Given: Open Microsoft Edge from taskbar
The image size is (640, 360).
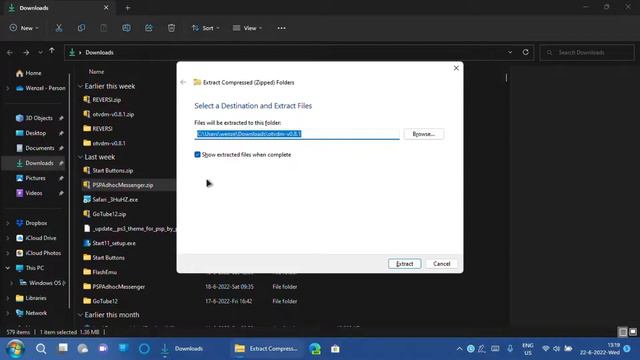Looking at the screenshot, I should click(x=315, y=349).
